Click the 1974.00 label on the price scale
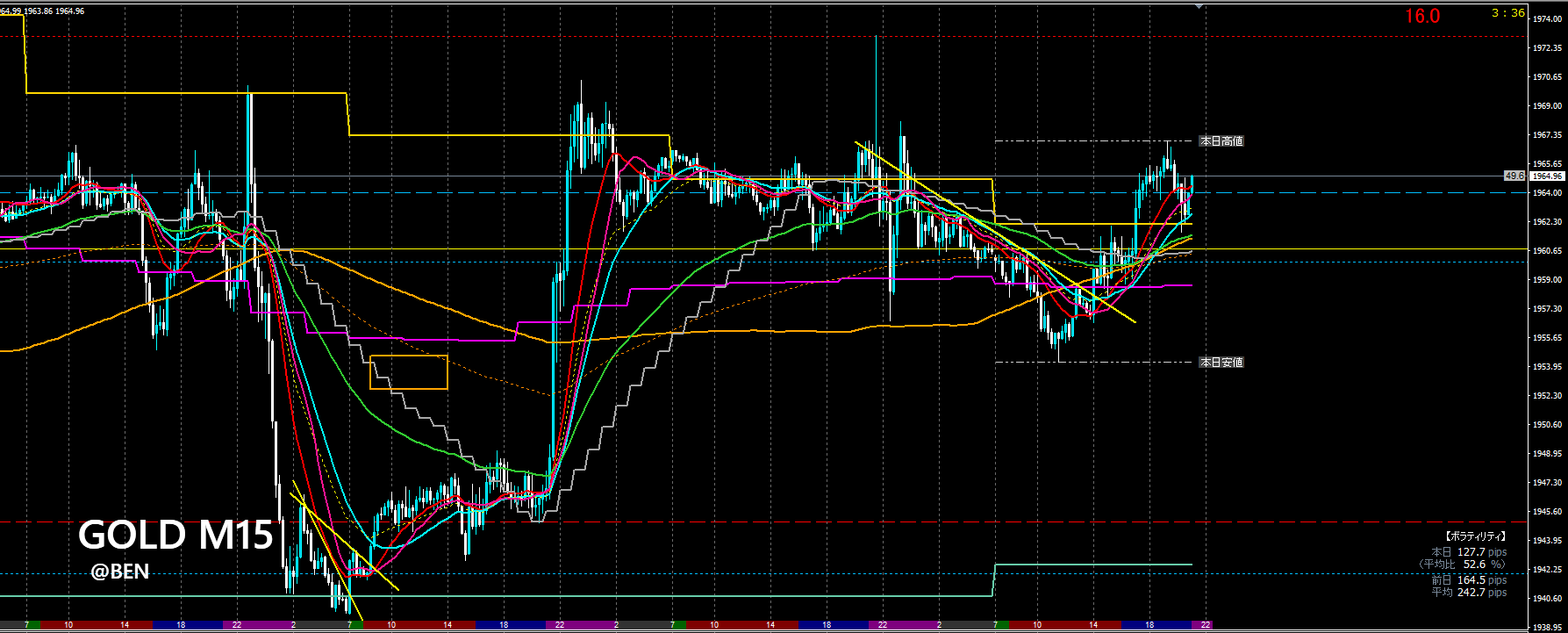This screenshot has height=633, width=1568. tap(1546, 19)
